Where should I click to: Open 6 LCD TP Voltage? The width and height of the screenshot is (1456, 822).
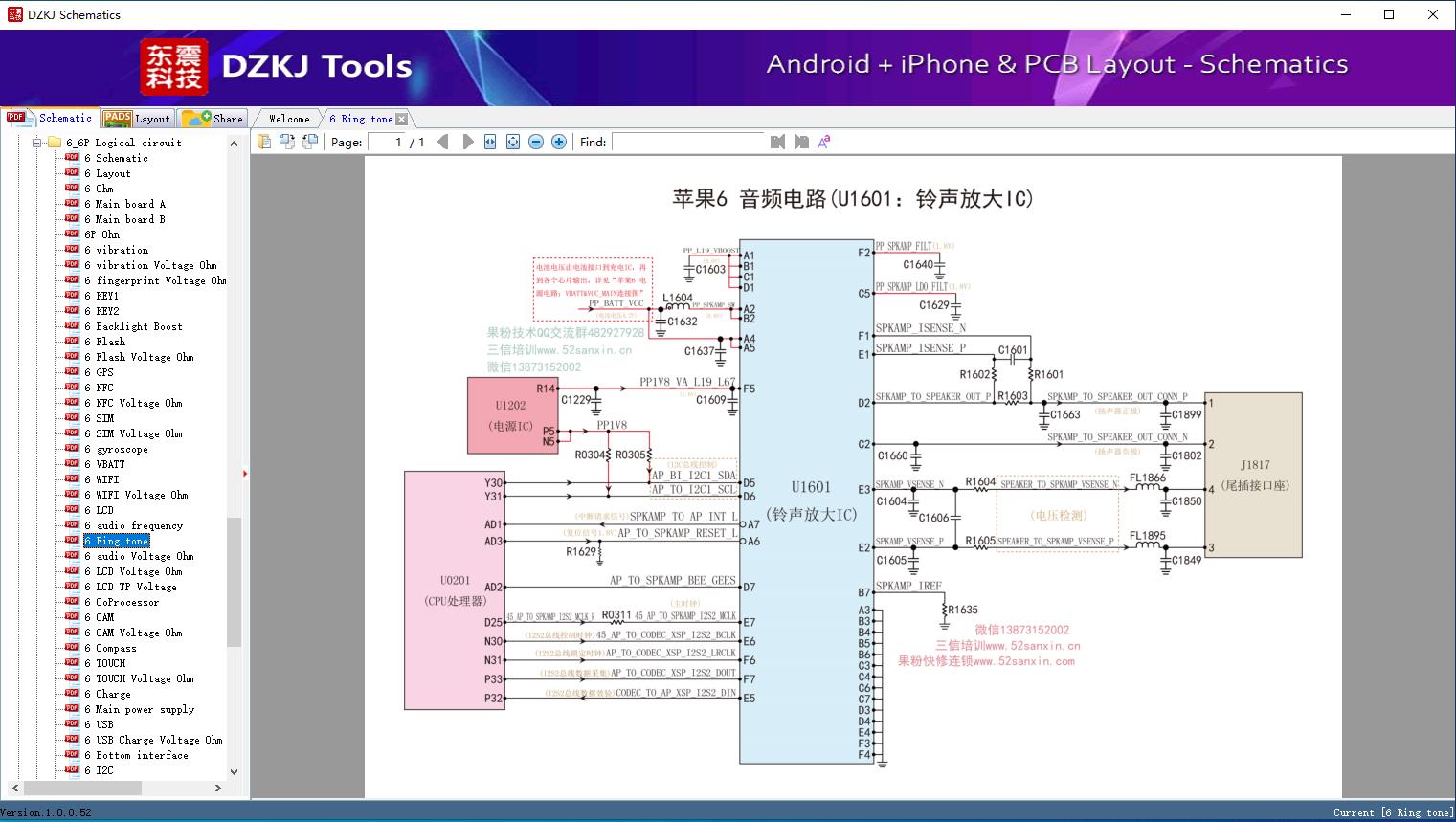click(x=130, y=587)
